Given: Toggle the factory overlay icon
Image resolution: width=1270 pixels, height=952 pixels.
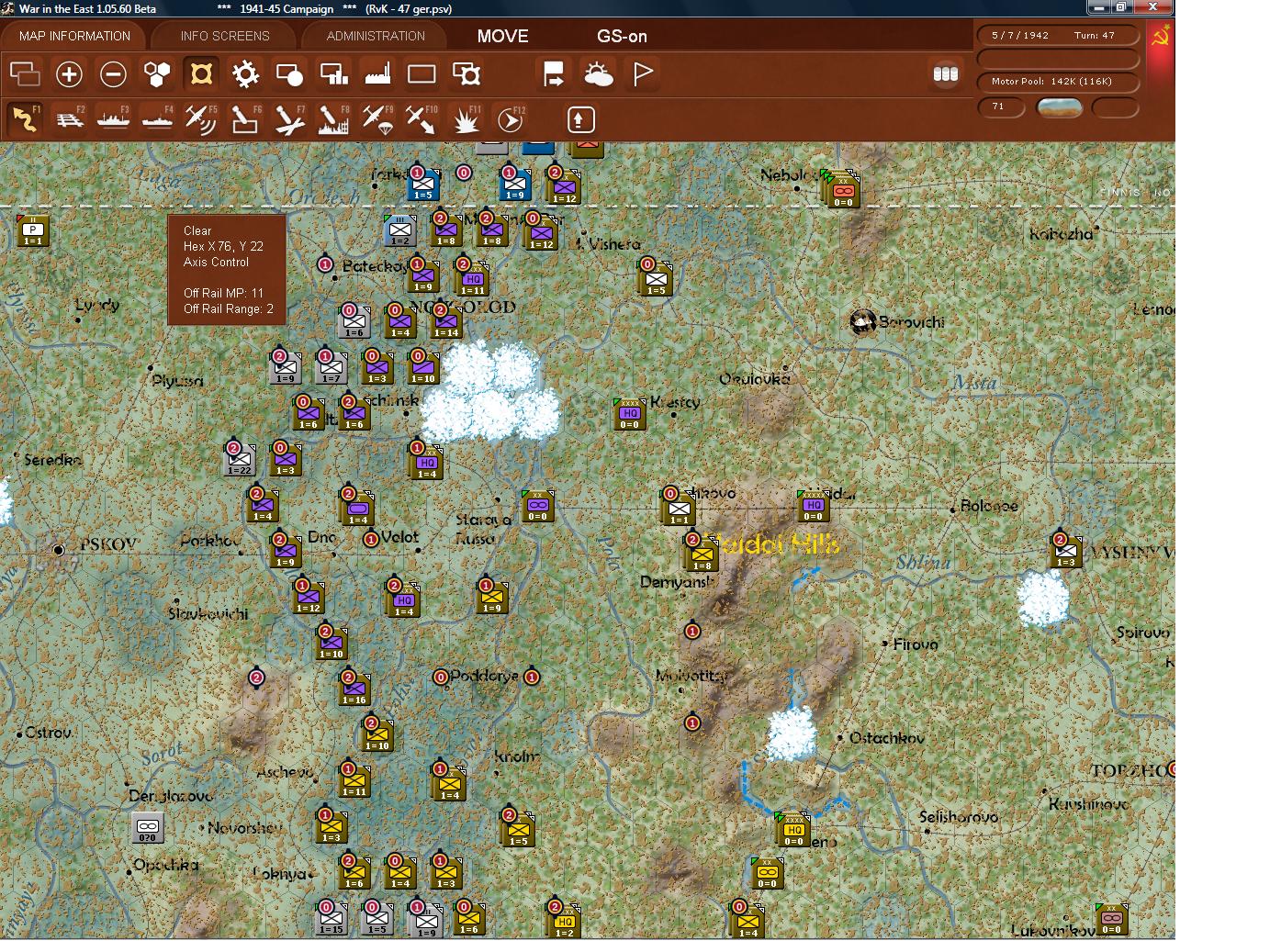Looking at the screenshot, I should point(377,74).
